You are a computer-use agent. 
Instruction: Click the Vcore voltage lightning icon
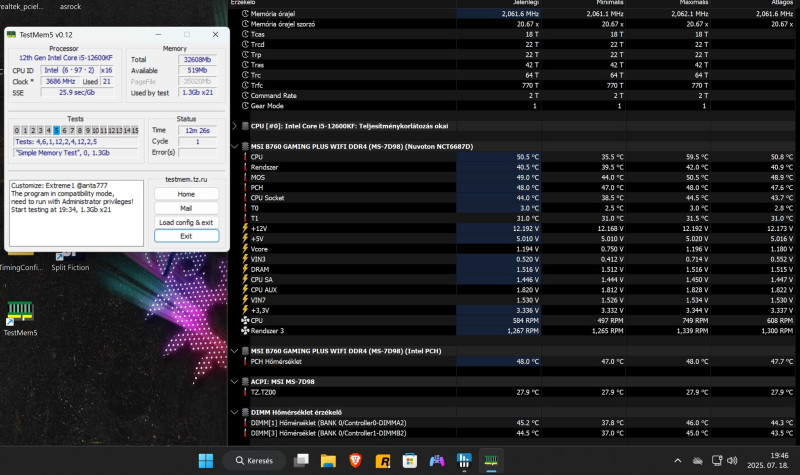tap(245, 248)
